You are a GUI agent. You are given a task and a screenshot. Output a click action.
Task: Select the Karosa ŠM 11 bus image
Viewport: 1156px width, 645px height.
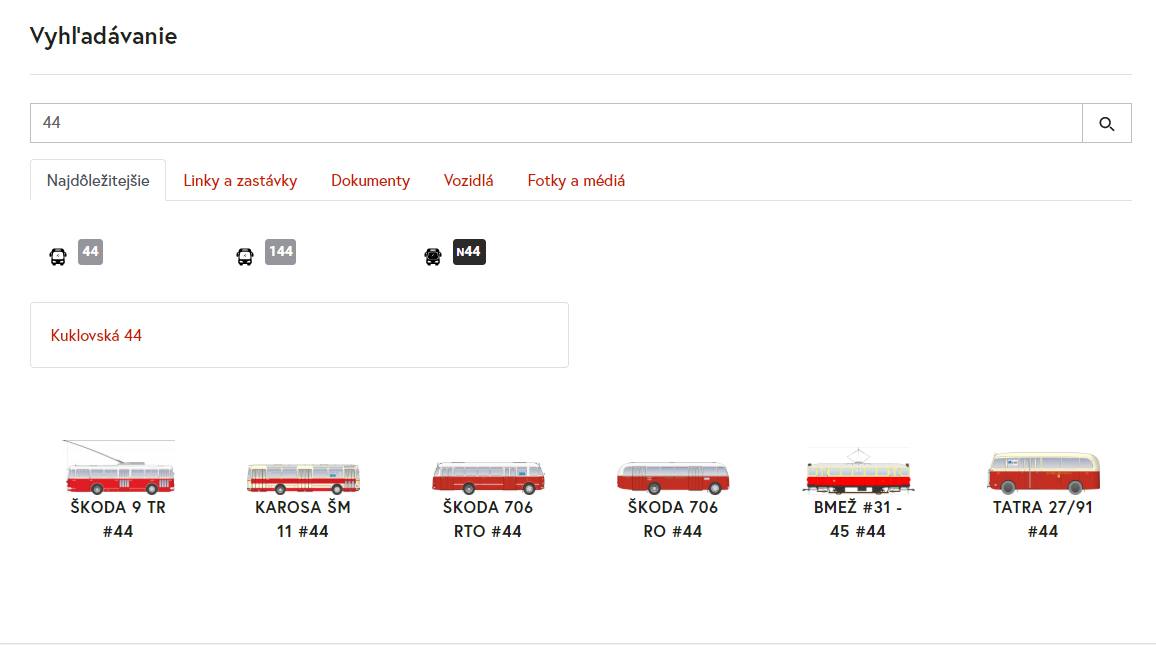tap(303, 478)
